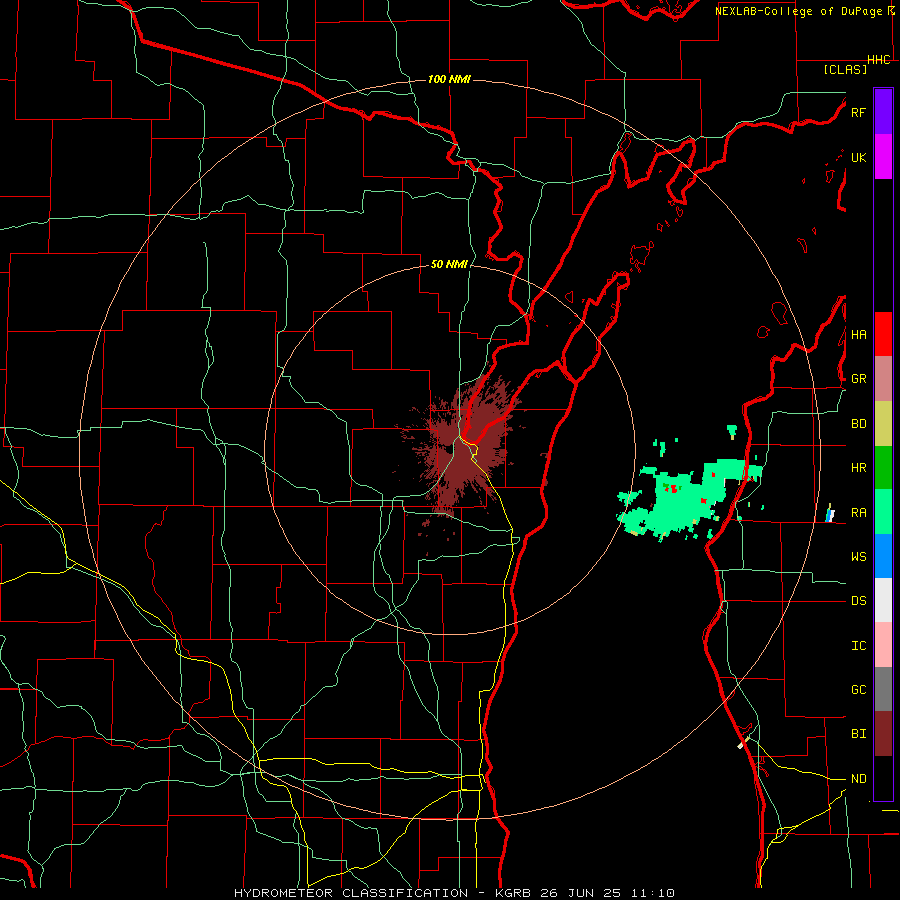Screen dimensions: 900x900
Task: Click the [CLAS] units label
Action: [845, 69]
